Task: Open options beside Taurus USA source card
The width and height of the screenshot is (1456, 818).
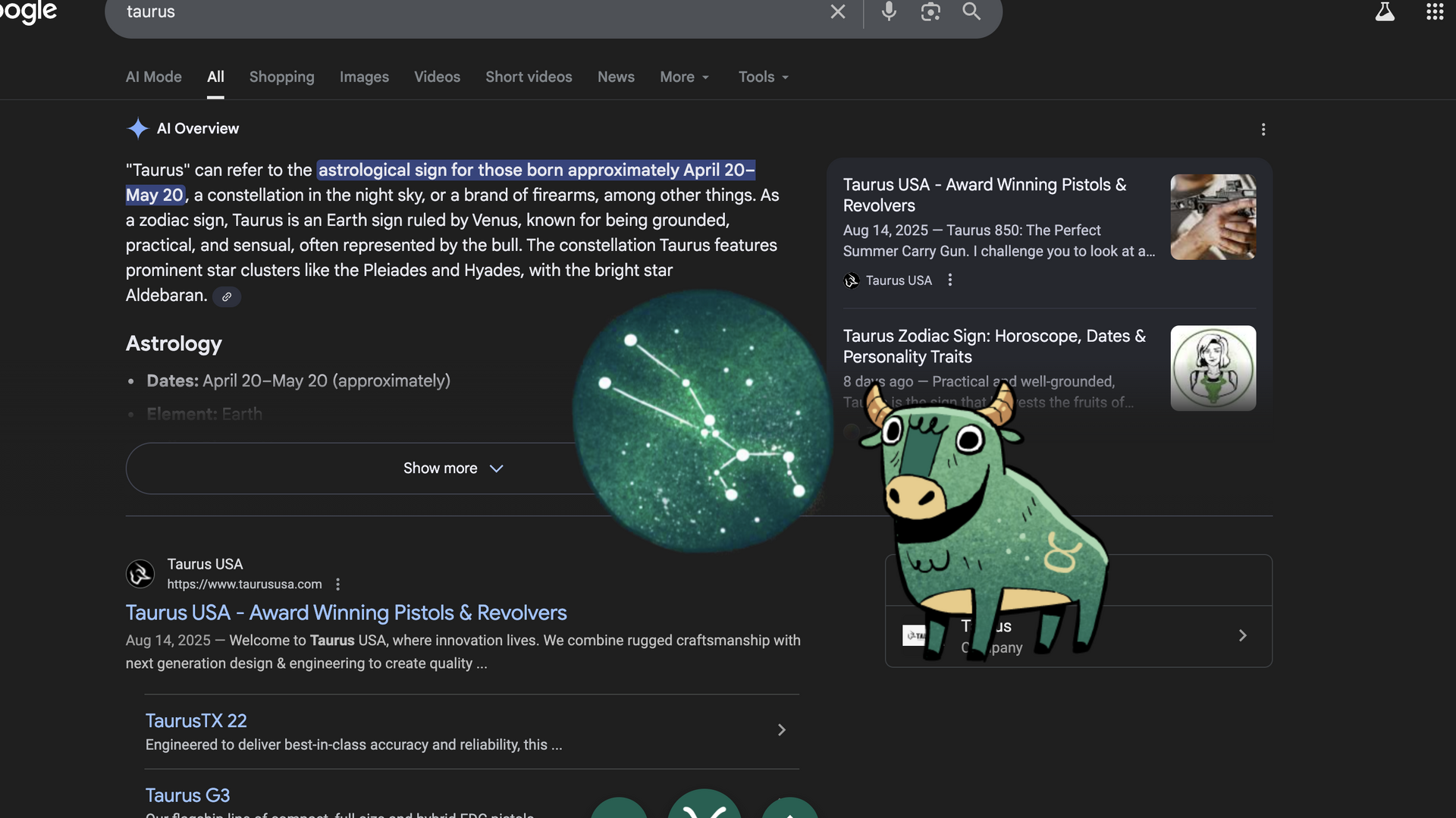Action: pyautogui.click(x=949, y=281)
